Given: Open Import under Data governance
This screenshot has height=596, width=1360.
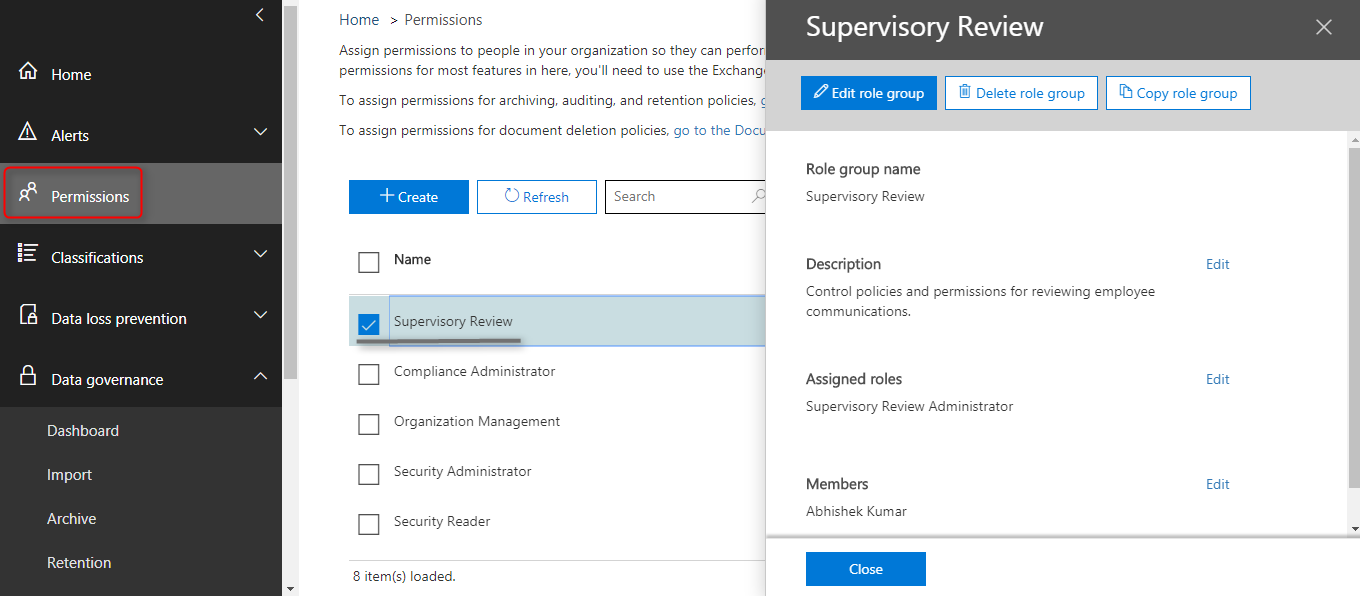Looking at the screenshot, I should [x=69, y=475].
